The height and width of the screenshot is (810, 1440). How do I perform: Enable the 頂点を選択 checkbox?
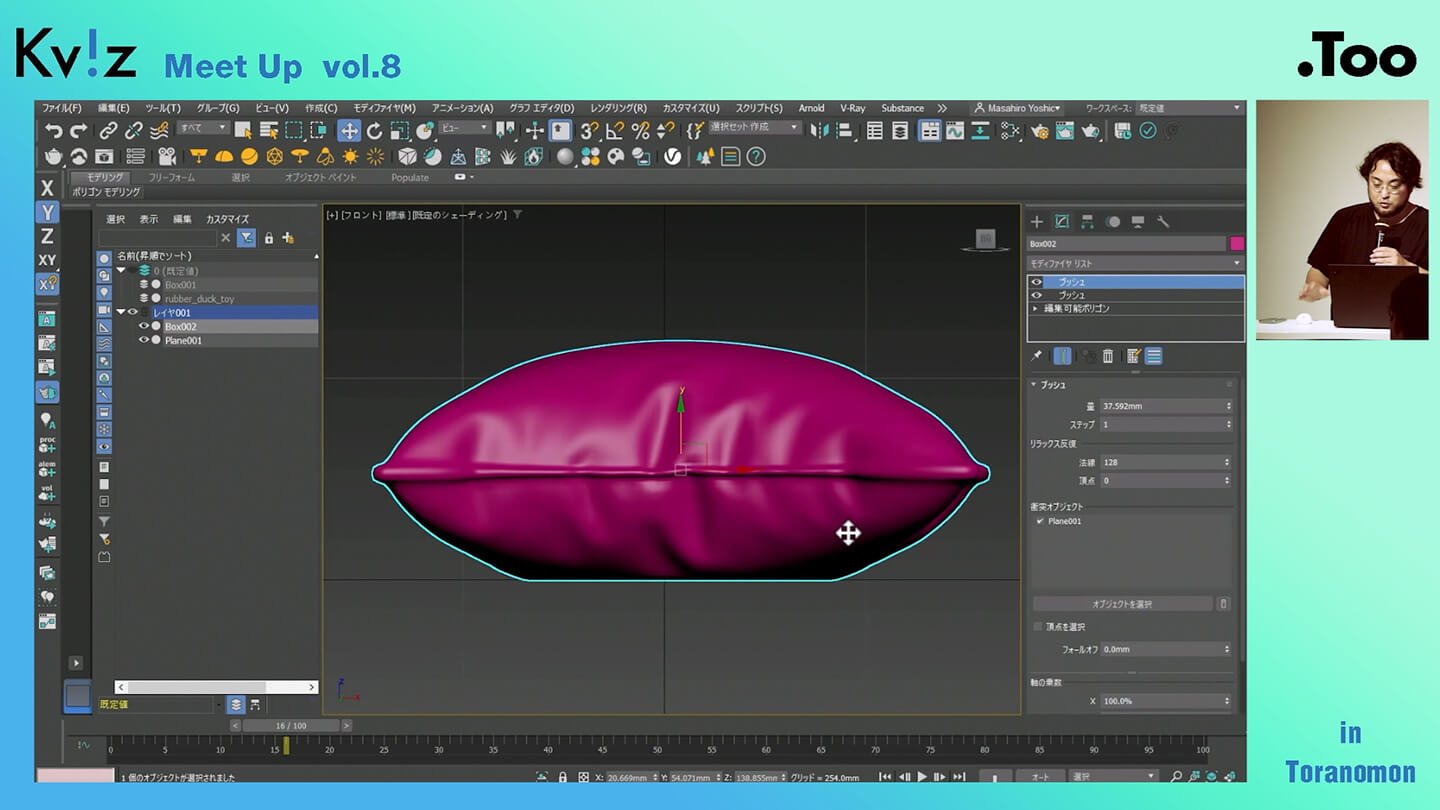click(x=1038, y=627)
